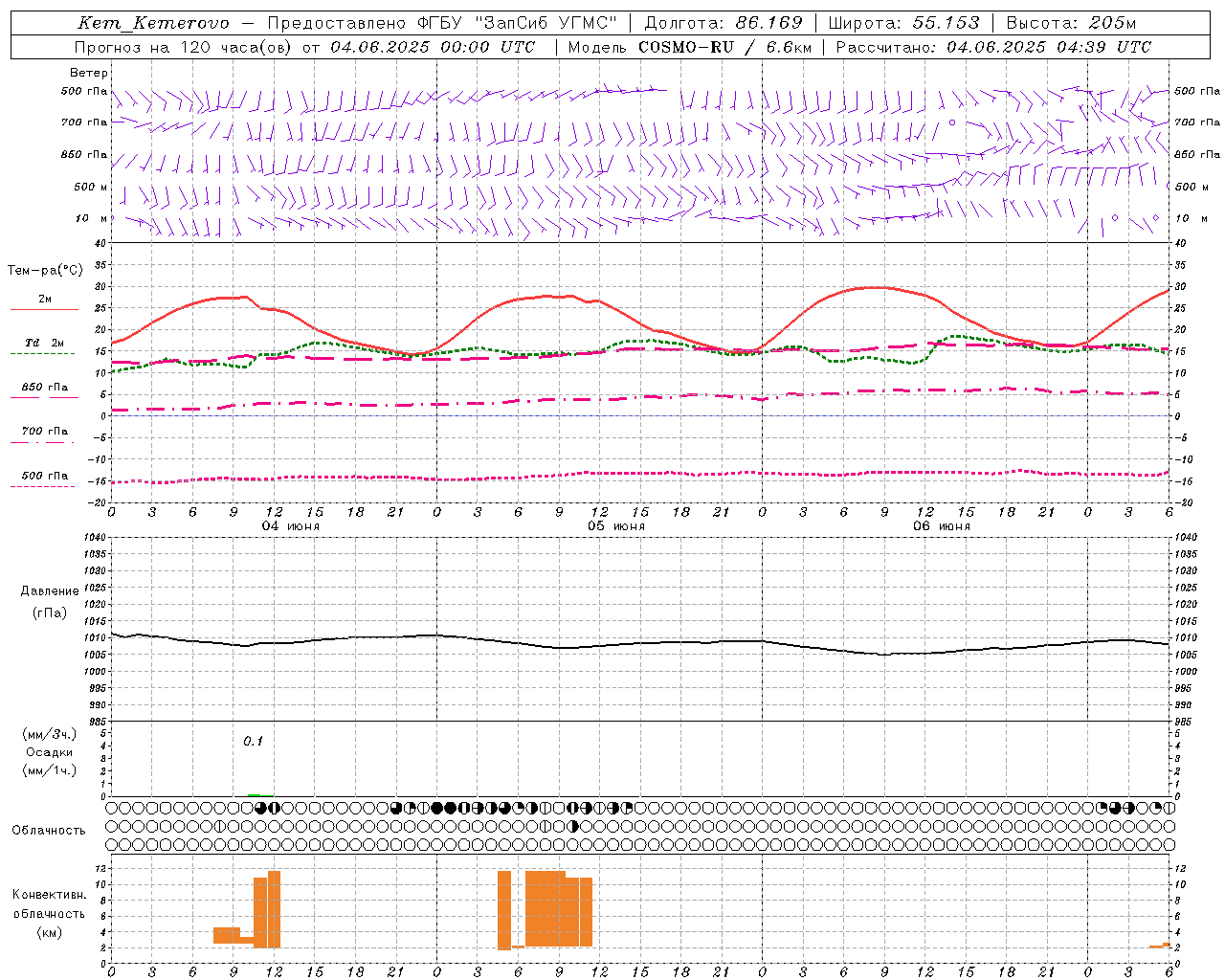Click the dotted 500 гПа temperature legend line
Viewport: 1225px width, 980px height.
(x=43, y=487)
